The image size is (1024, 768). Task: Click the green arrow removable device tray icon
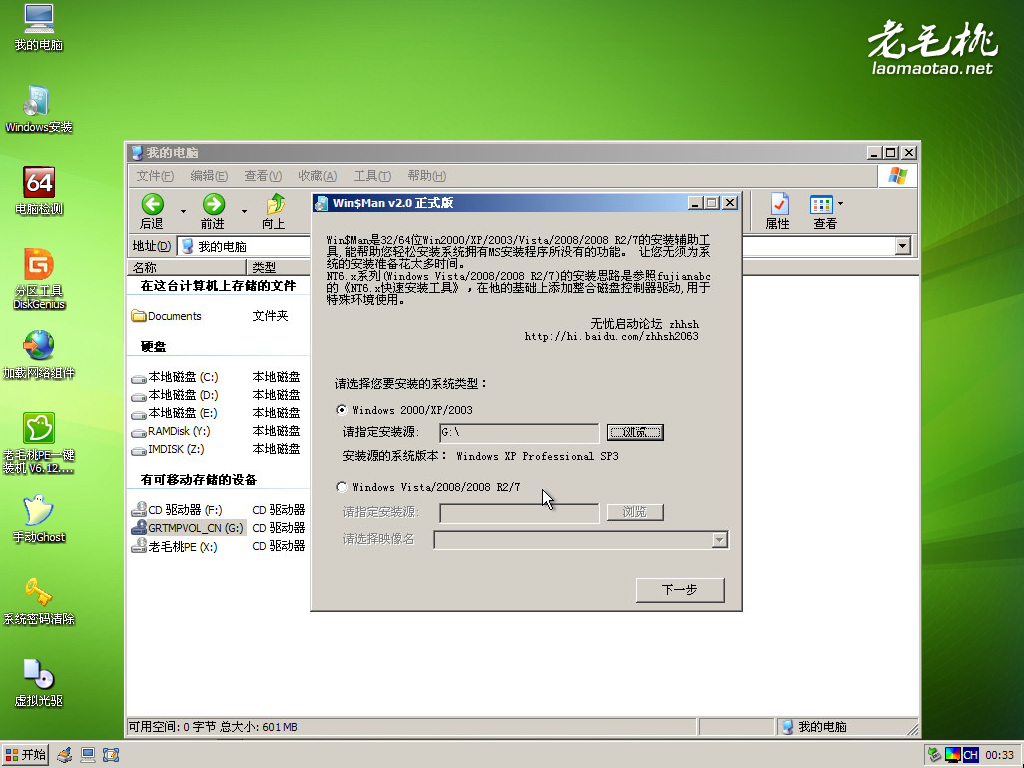point(935,755)
